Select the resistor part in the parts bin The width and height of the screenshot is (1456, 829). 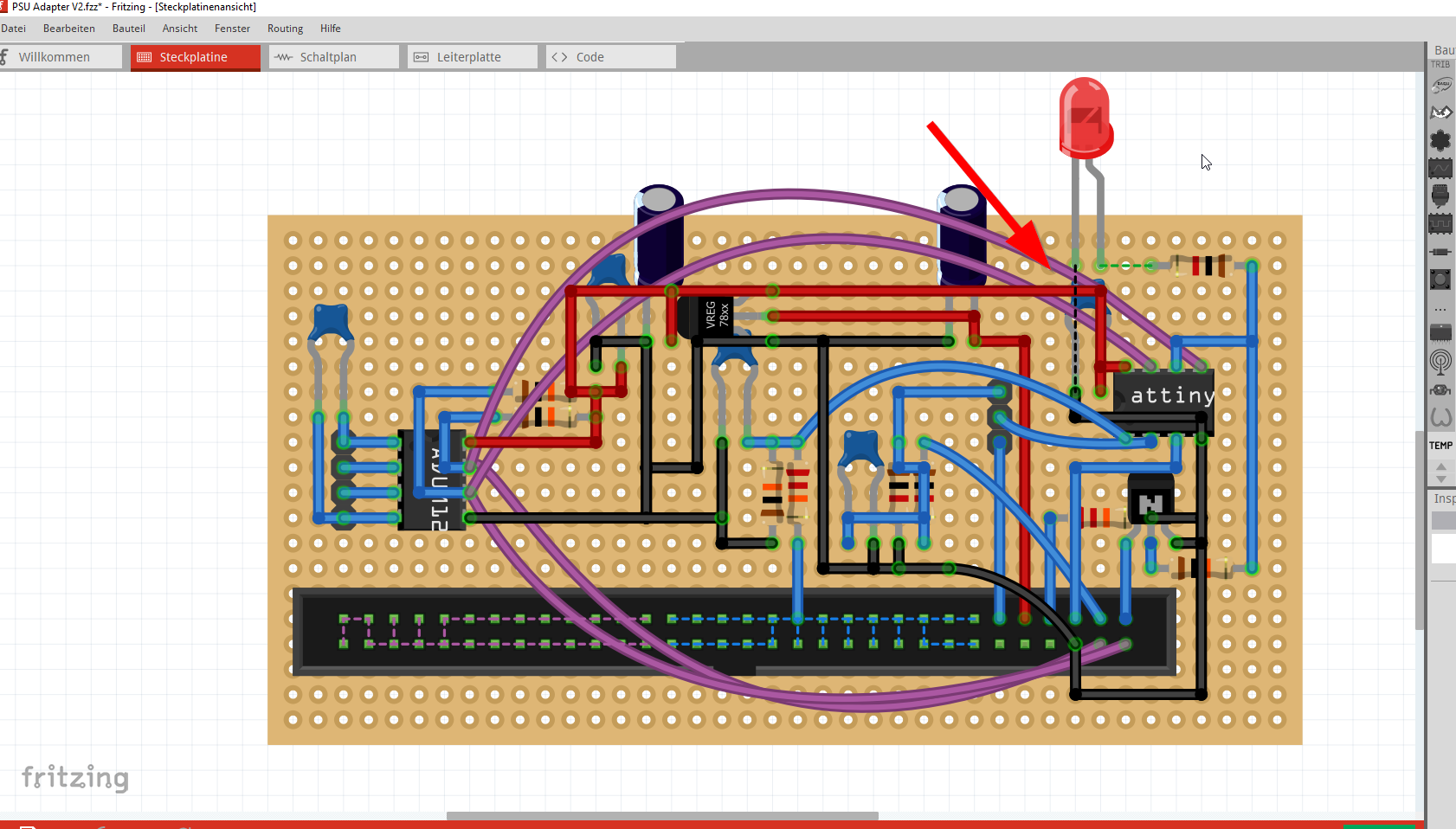[x=1442, y=252]
